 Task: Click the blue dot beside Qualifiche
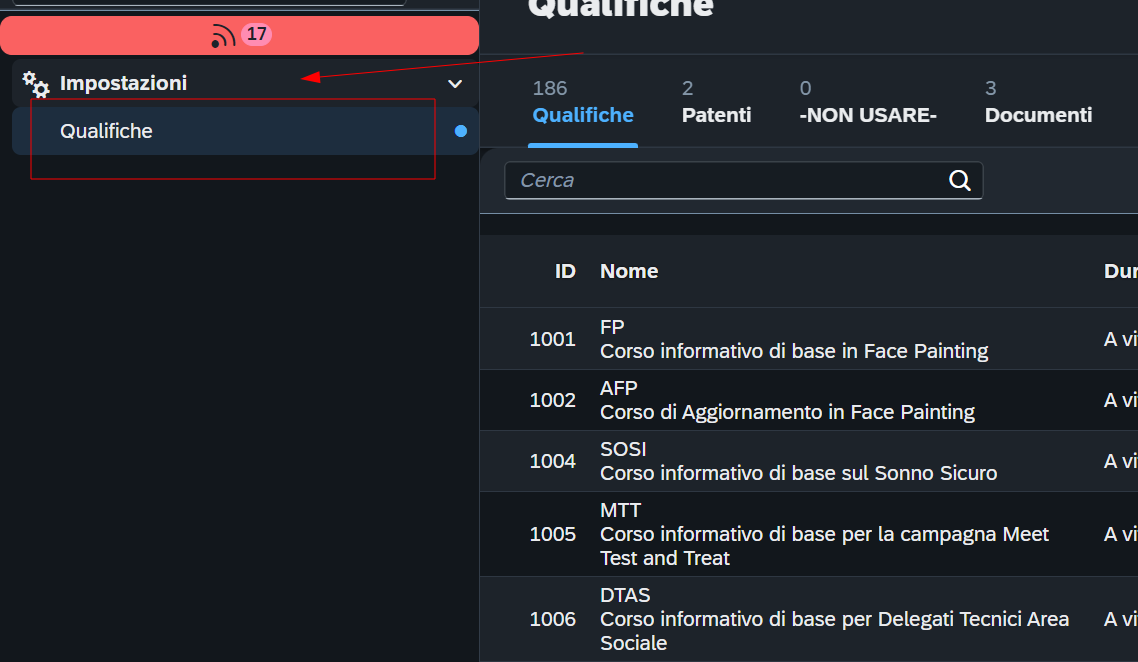(460, 131)
